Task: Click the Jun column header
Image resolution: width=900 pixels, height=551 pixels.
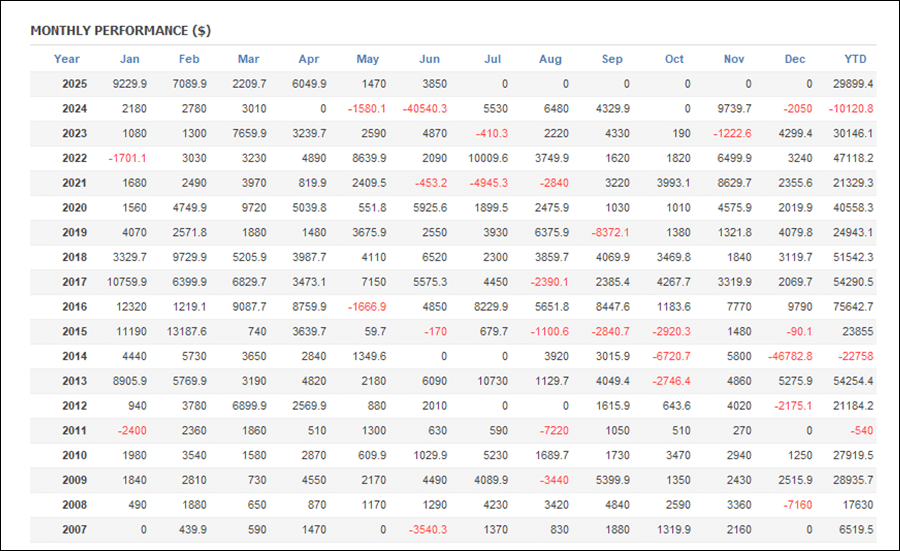Action: (x=429, y=59)
